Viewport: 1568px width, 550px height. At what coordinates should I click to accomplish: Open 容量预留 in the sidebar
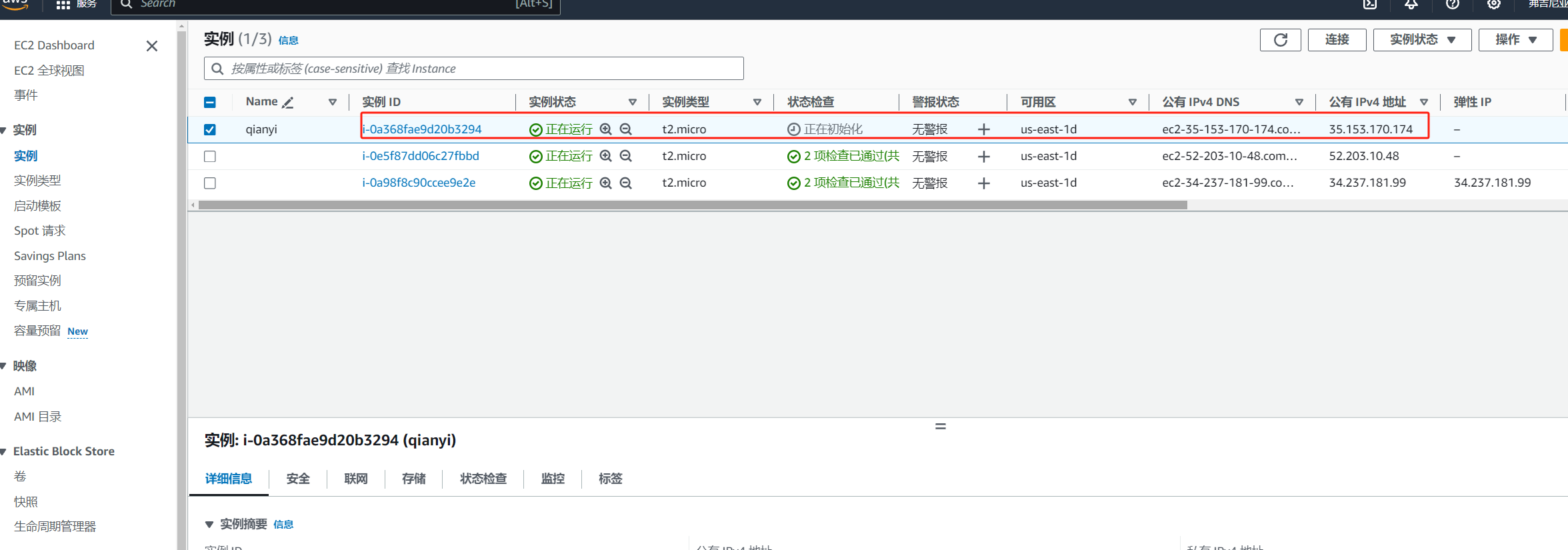coord(37,331)
